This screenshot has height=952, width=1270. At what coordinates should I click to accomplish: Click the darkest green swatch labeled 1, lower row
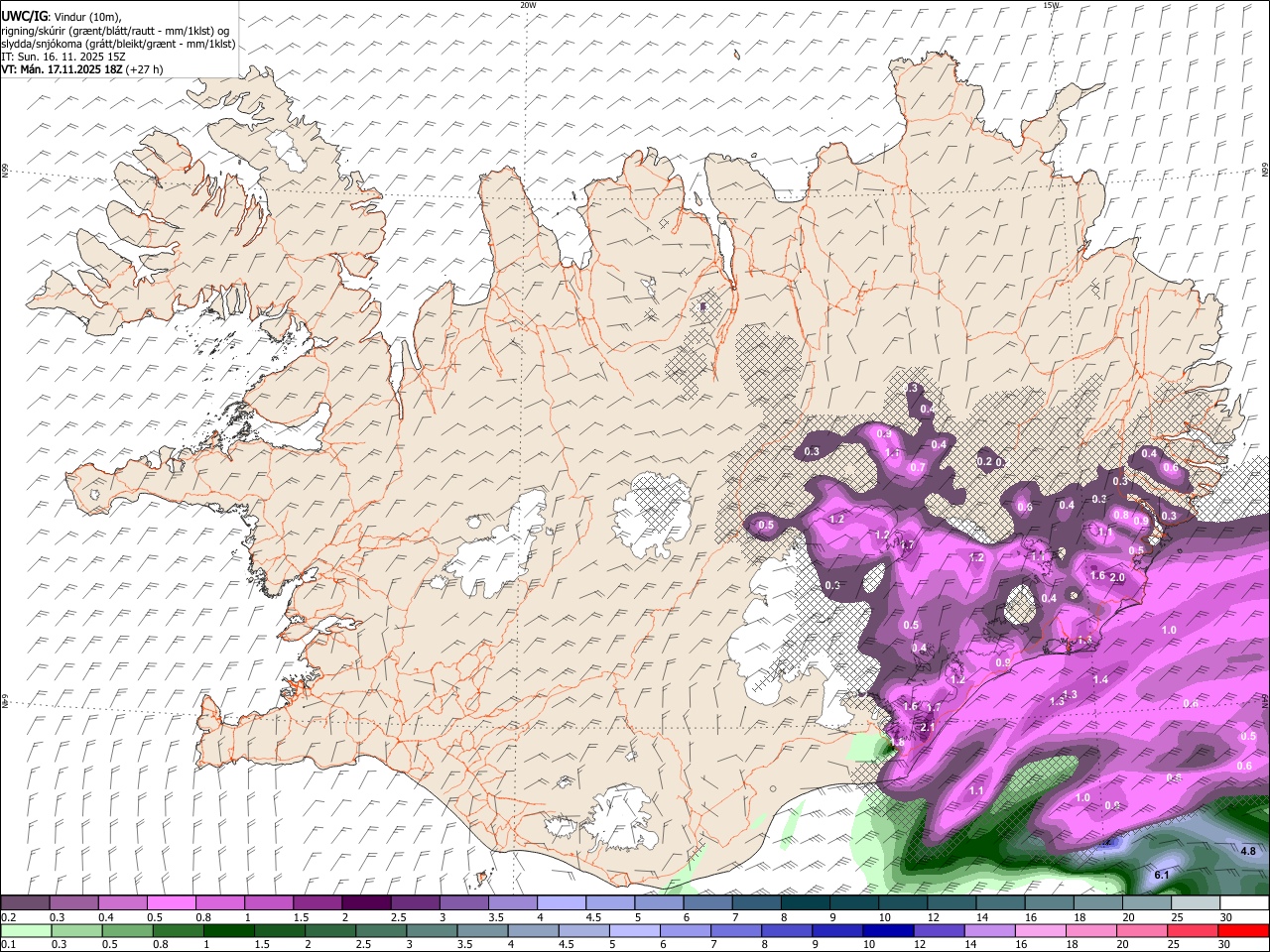228,930
